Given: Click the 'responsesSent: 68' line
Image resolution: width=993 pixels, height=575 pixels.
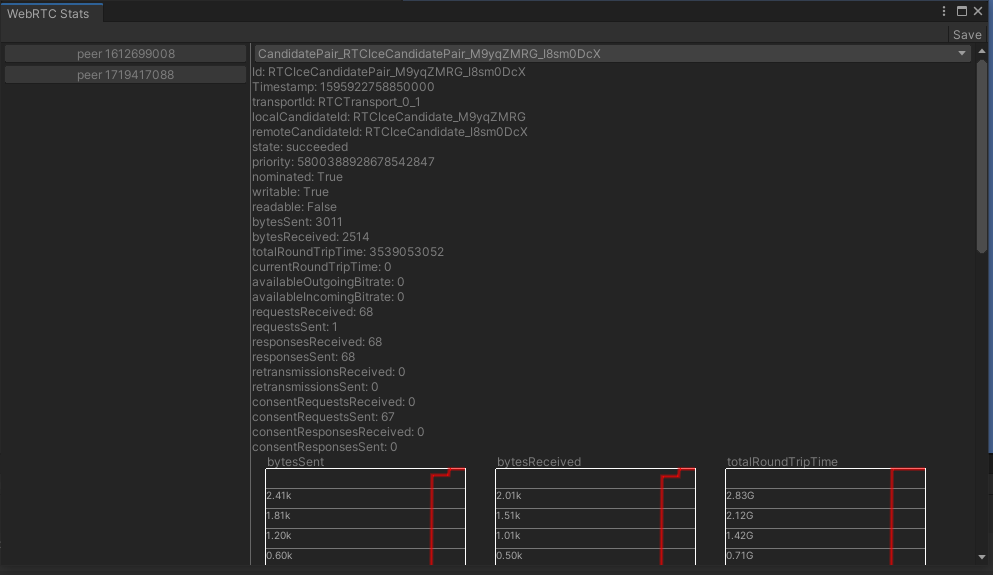Looking at the screenshot, I should tap(304, 357).
